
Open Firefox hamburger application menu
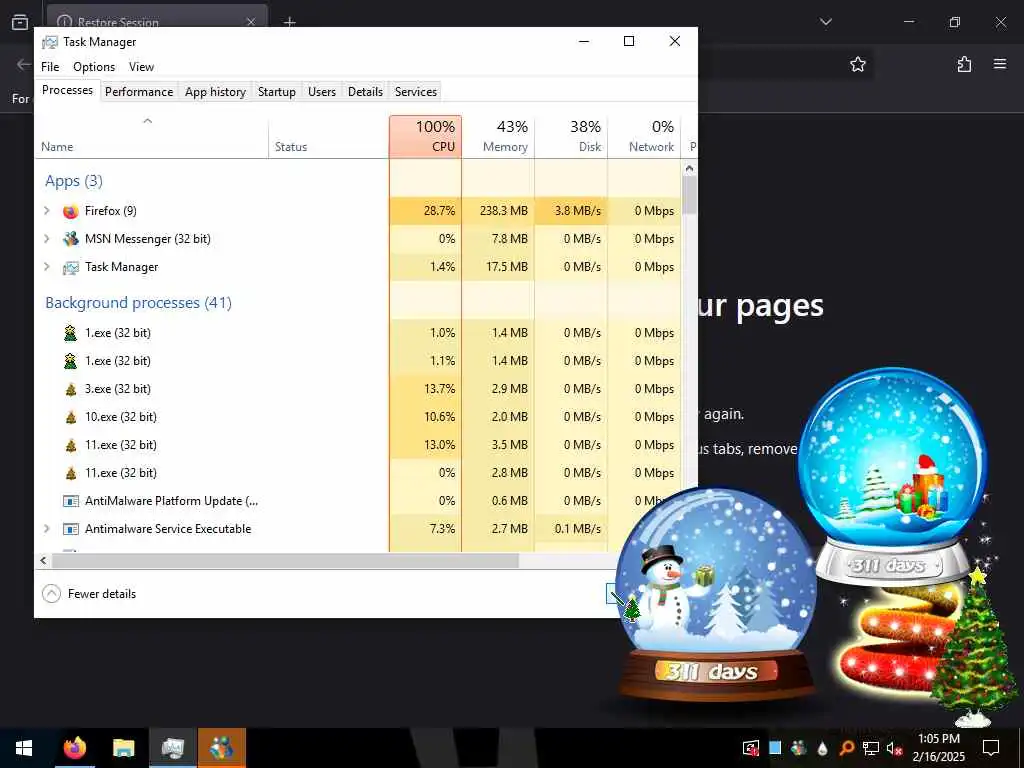click(x=1000, y=64)
